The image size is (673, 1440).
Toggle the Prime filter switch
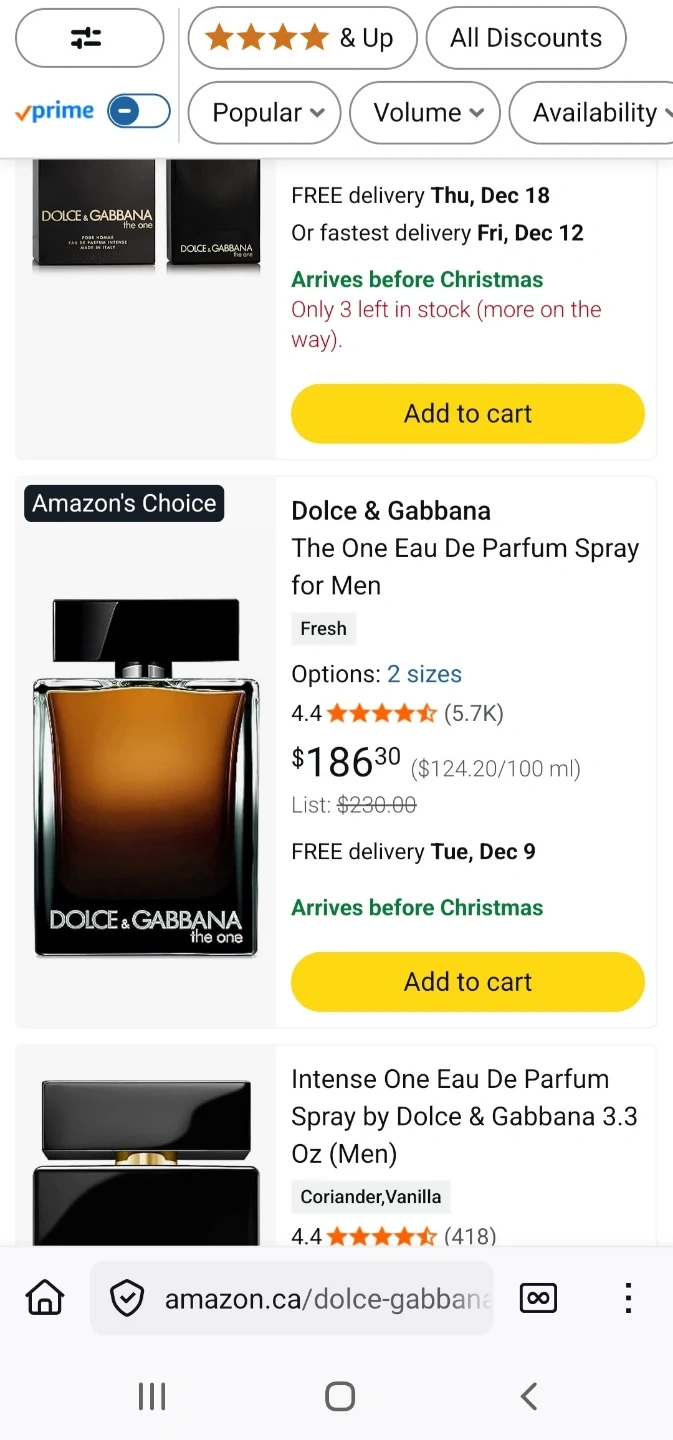tap(139, 111)
